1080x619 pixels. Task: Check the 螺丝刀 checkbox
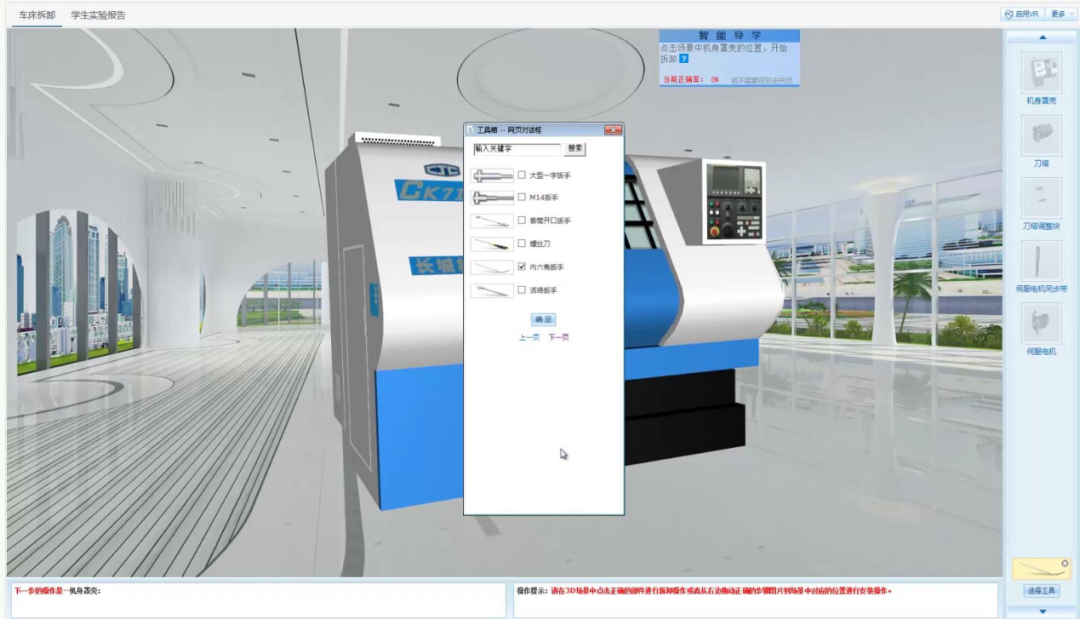(521, 243)
